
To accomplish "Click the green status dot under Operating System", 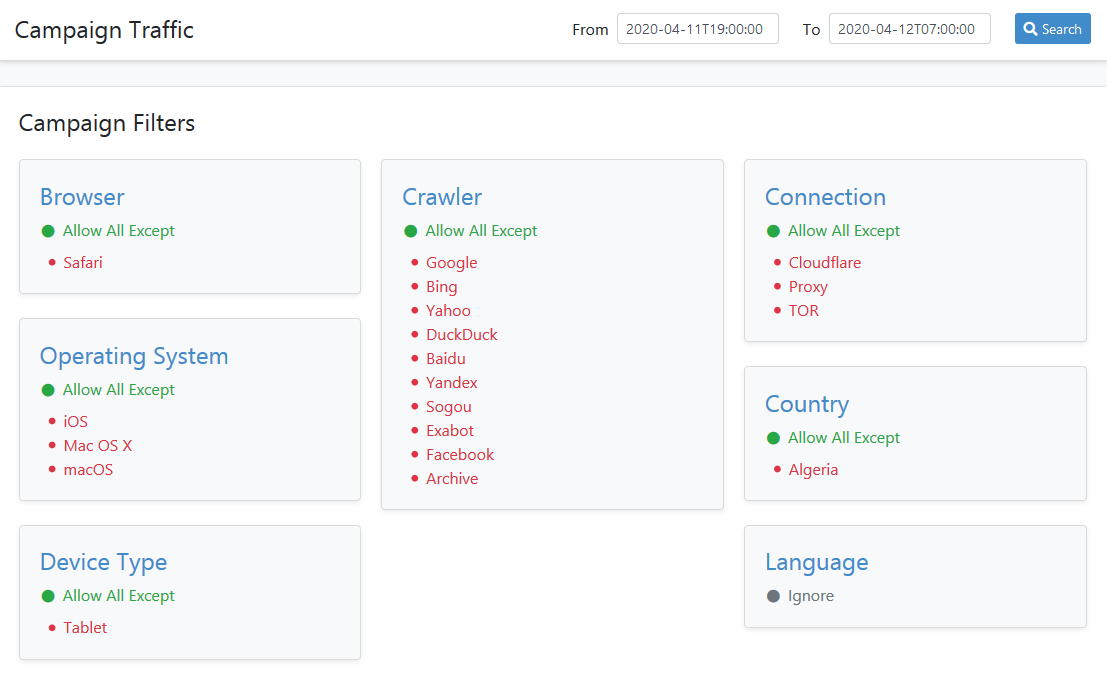I will (48, 390).
